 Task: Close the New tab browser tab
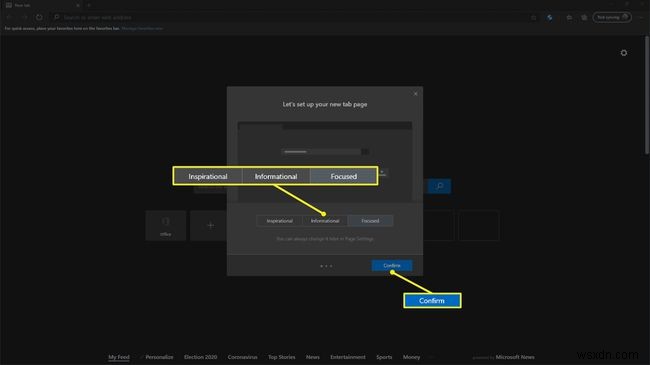(78, 5)
